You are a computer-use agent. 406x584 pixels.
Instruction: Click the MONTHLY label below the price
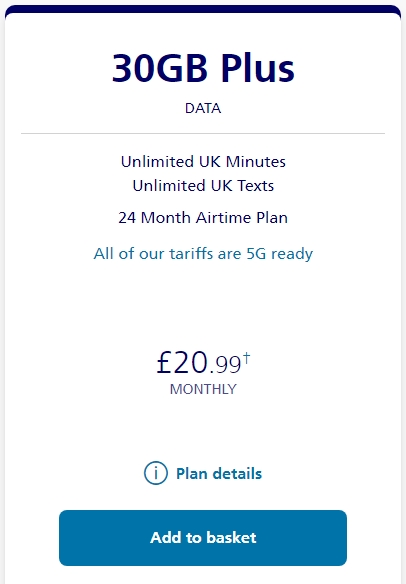tap(203, 389)
